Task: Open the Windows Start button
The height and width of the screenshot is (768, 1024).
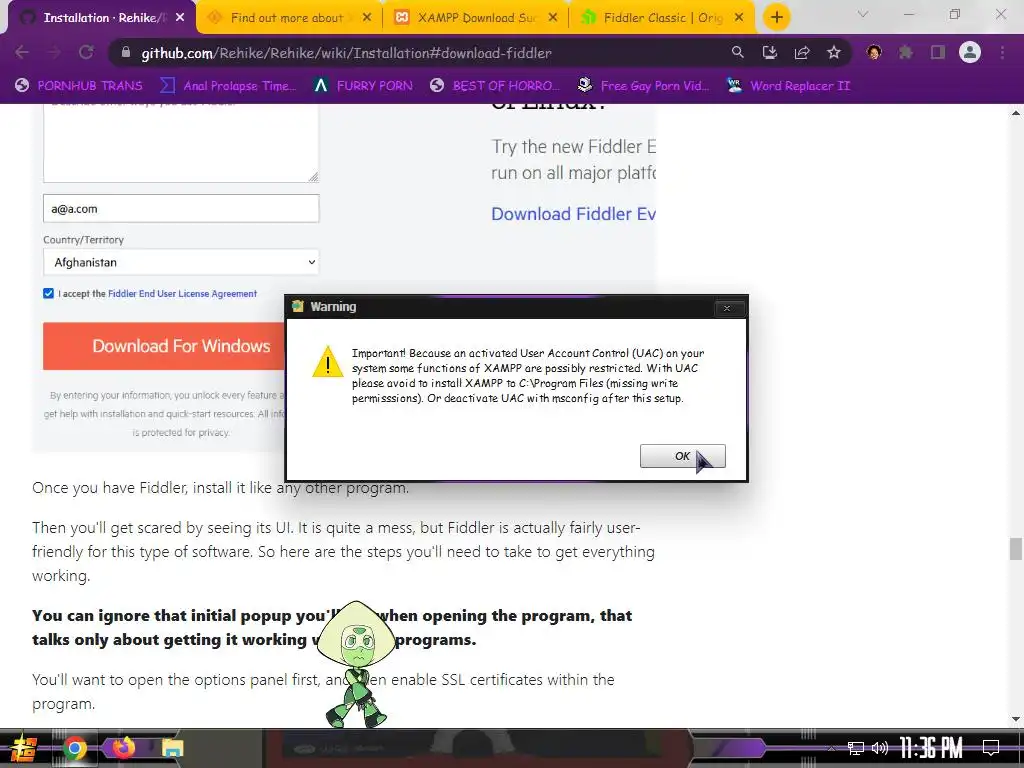Action: click(x=24, y=748)
